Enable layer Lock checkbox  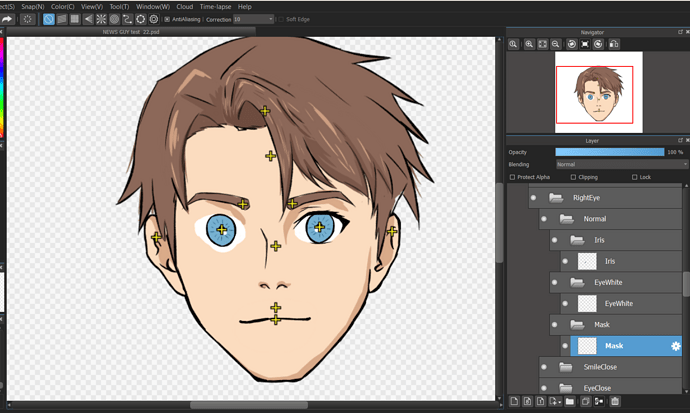tap(635, 177)
